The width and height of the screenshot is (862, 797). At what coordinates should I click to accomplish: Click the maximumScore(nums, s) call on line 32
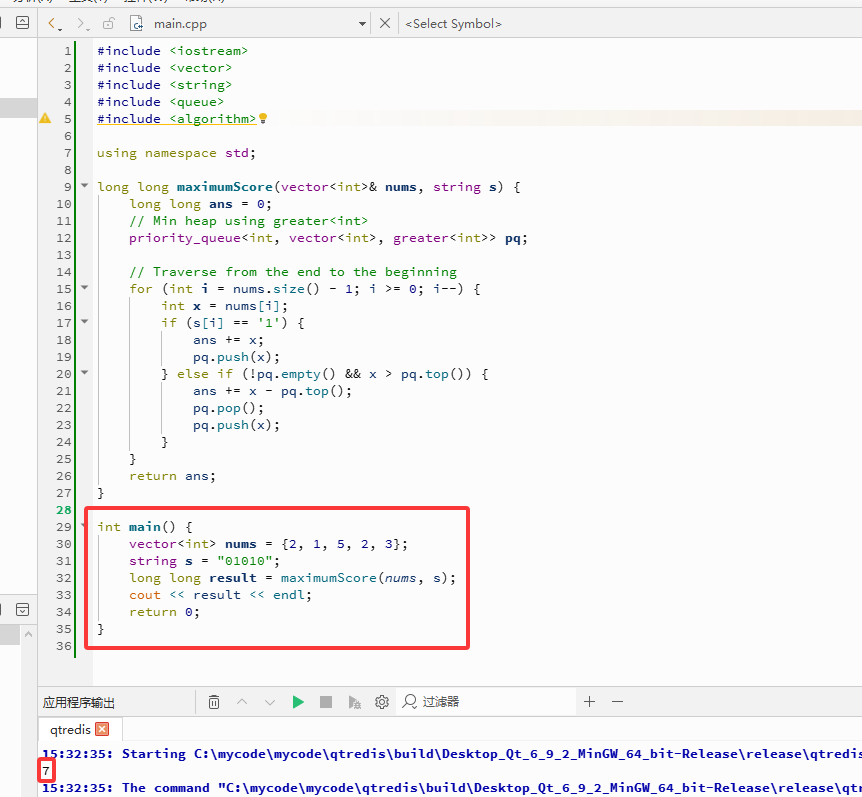(x=368, y=578)
